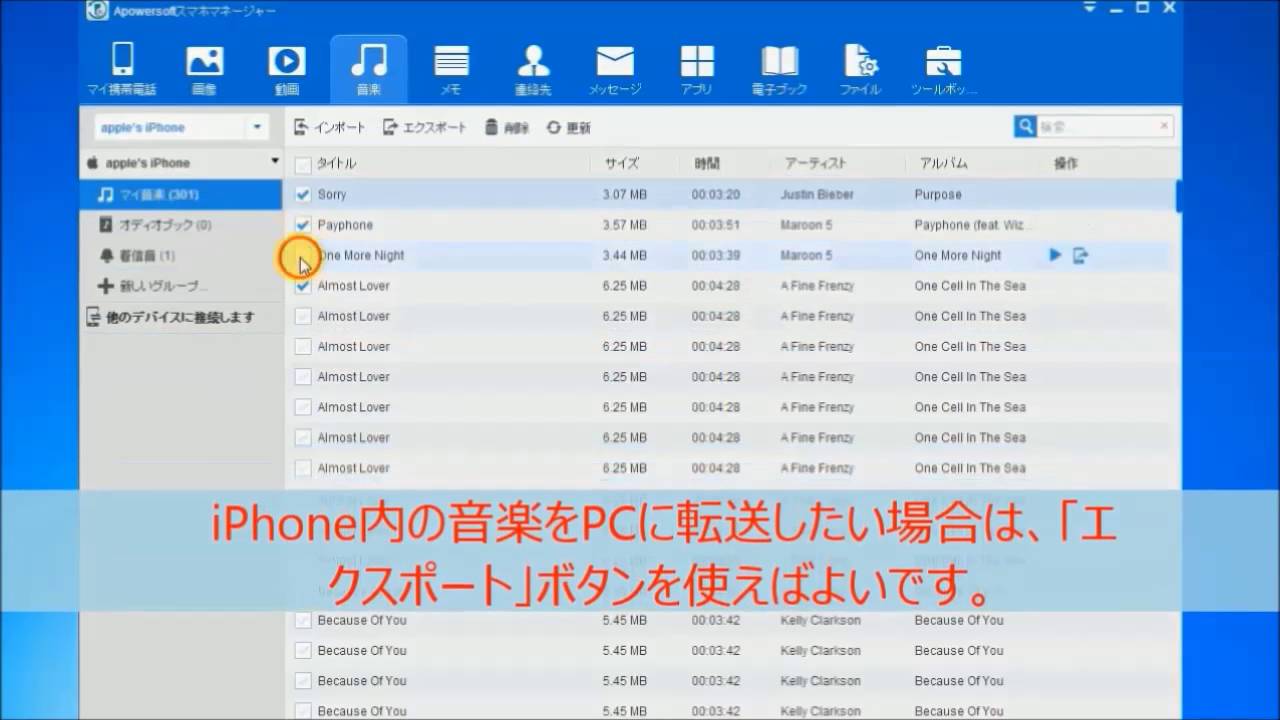Image resolution: width=1280 pixels, height=720 pixels.
Task: Click the Delete (削除) trash button
Action: pos(507,128)
